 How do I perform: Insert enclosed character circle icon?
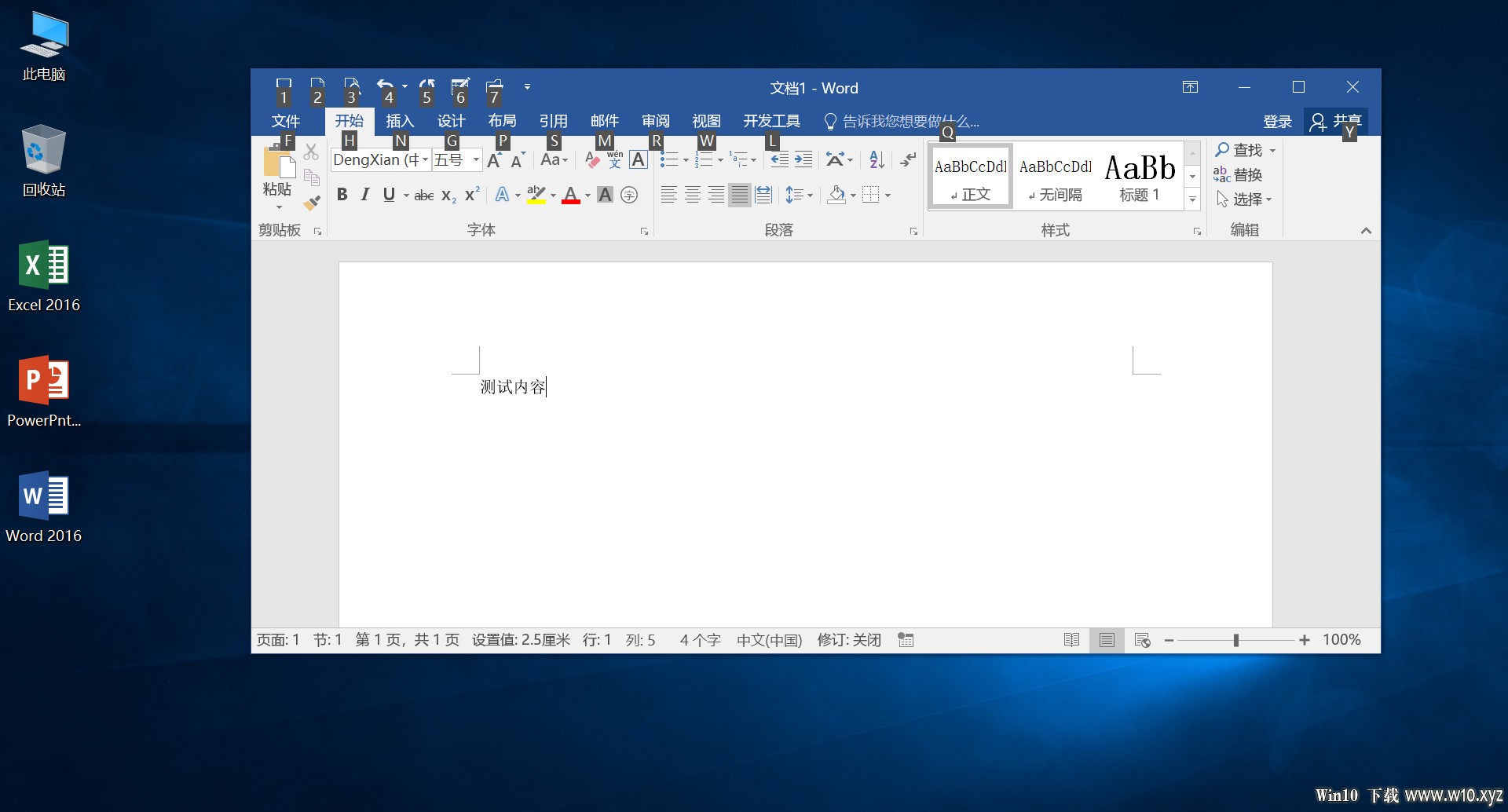click(629, 195)
